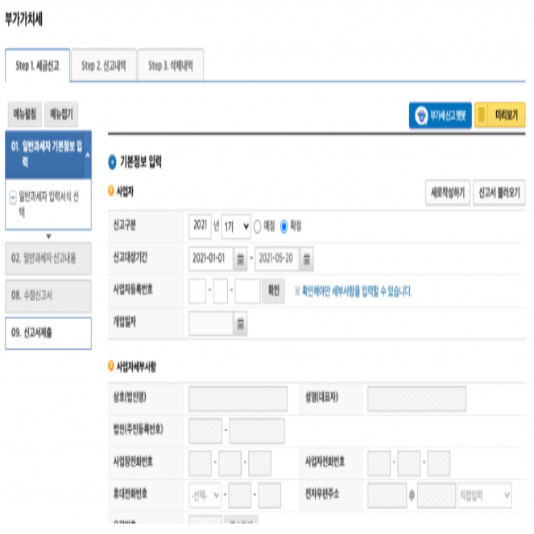Switch to Step 2. 신고내역 tab

click(x=104, y=65)
